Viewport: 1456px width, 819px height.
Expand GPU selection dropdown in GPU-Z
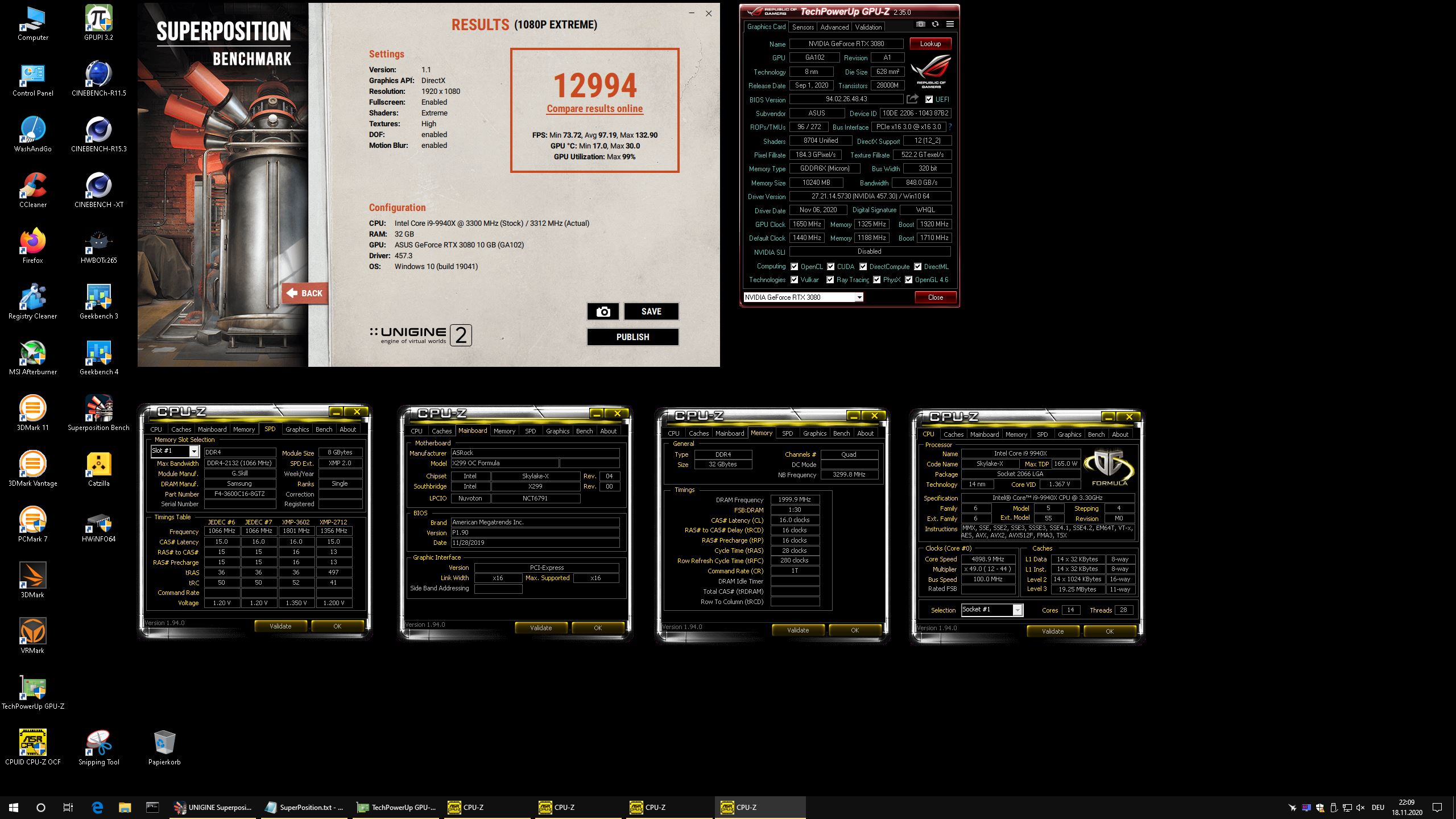click(859, 297)
